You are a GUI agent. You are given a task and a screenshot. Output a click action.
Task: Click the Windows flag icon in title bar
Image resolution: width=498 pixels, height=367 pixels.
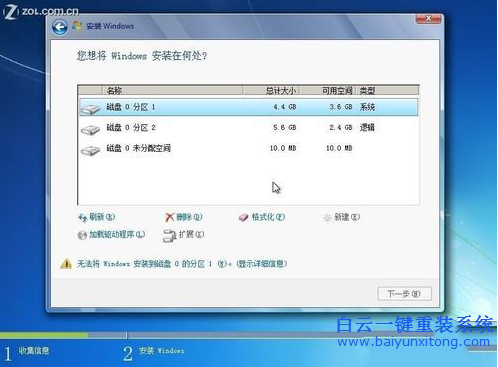pyautogui.click(x=77, y=26)
